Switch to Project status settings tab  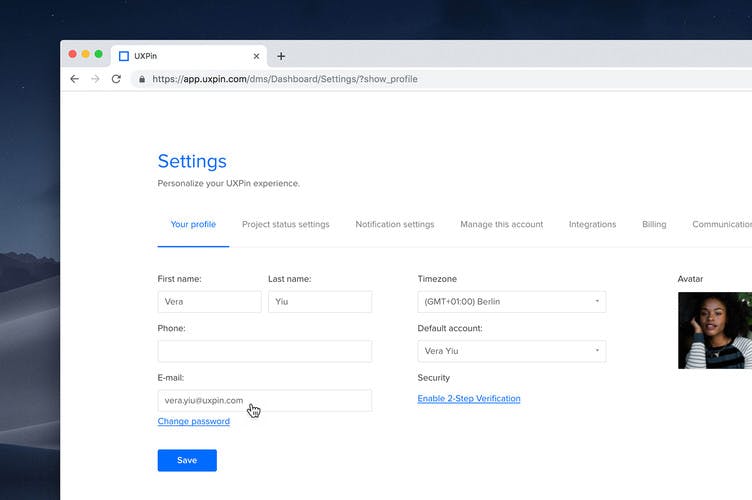tap(286, 224)
